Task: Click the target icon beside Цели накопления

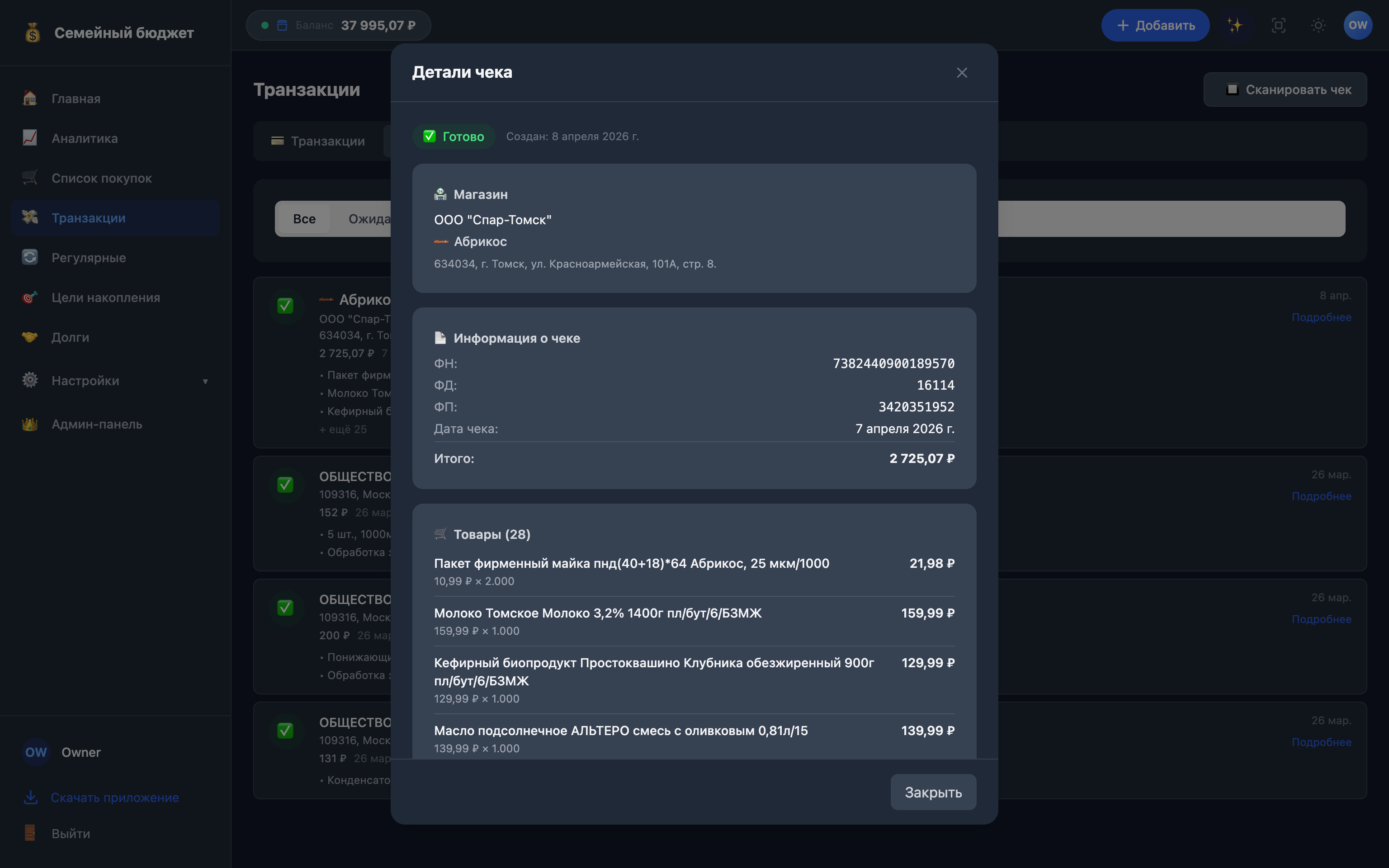Action: point(30,297)
